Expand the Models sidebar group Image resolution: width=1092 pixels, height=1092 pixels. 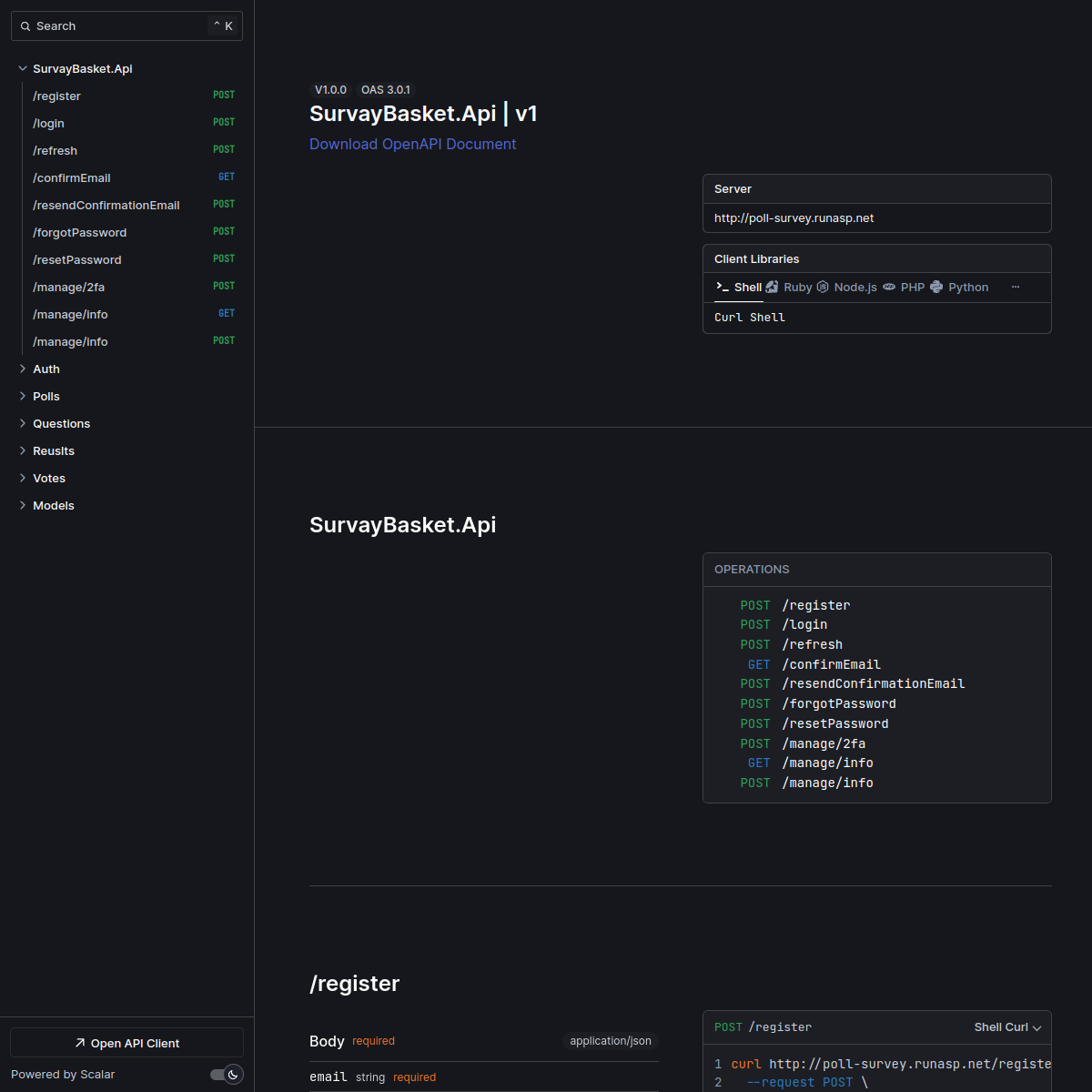[23, 505]
